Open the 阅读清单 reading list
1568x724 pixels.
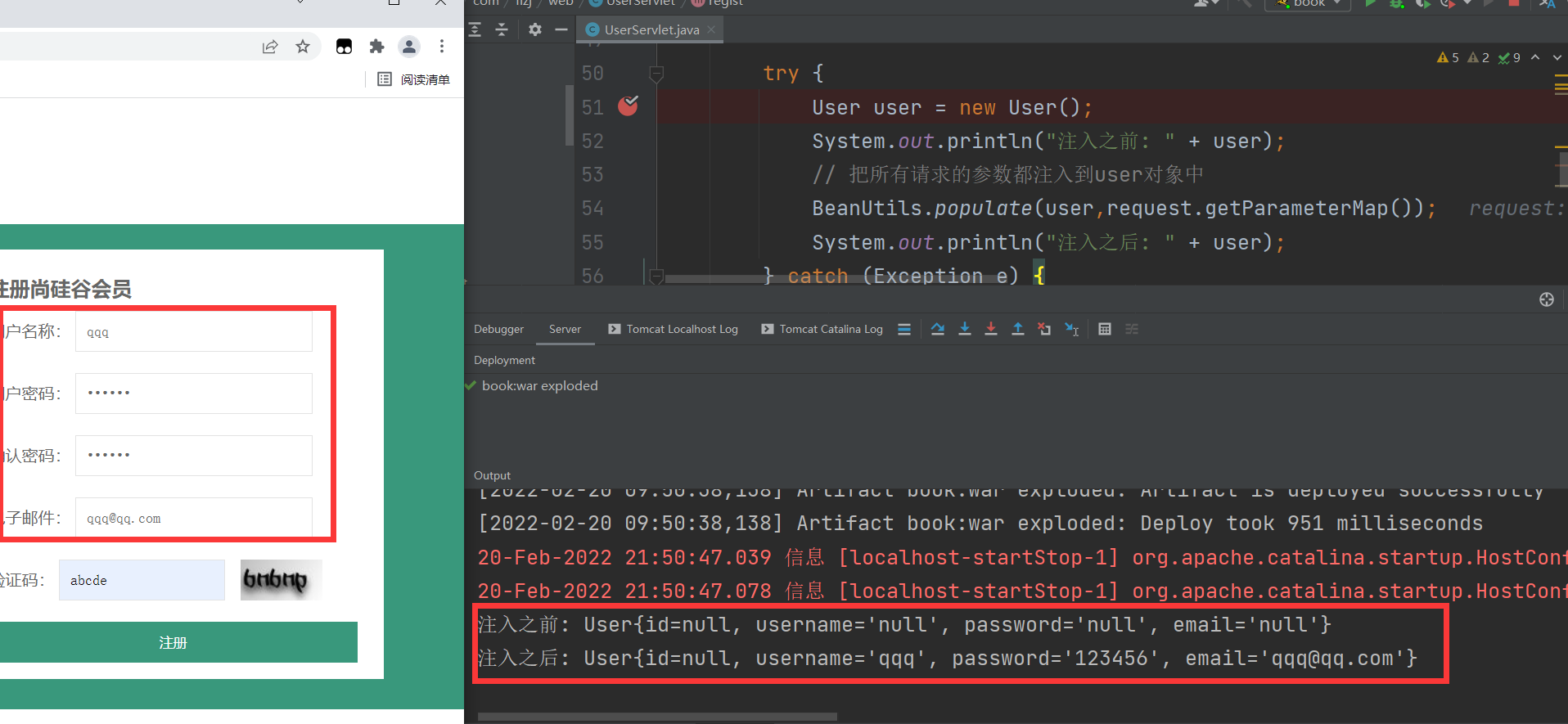[x=413, y=79]
